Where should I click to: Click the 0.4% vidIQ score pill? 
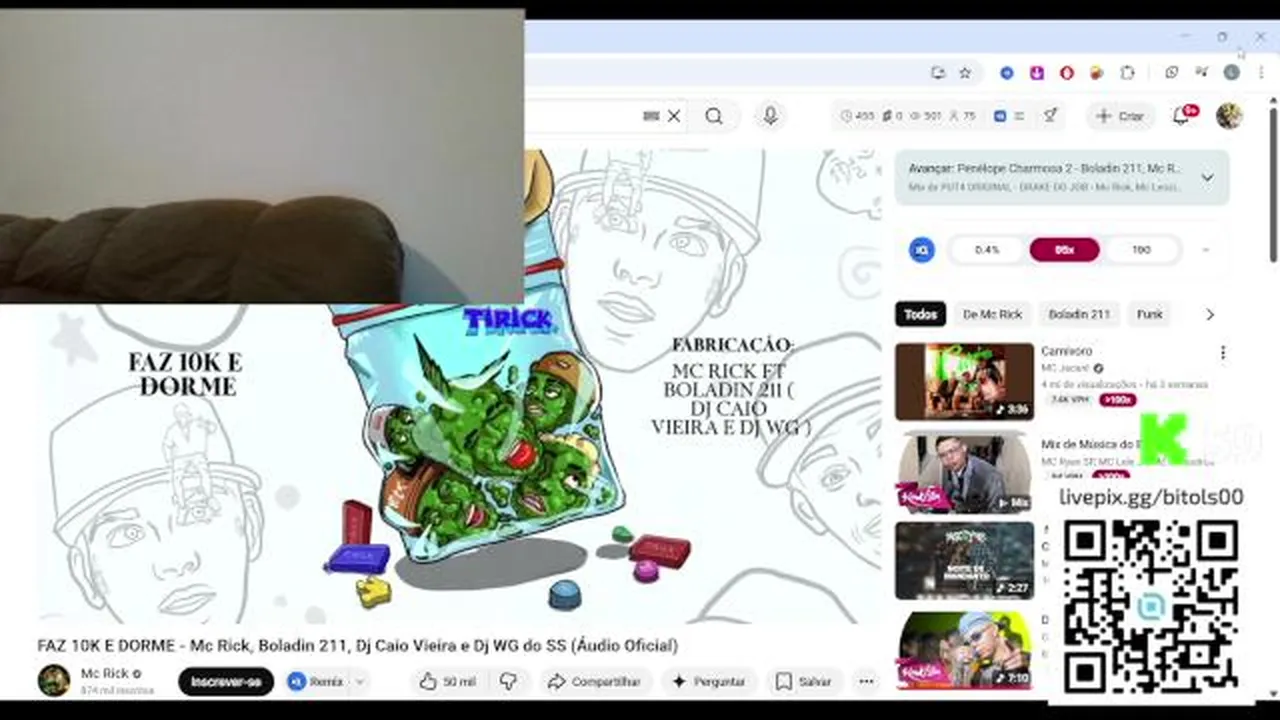point(986,250)
